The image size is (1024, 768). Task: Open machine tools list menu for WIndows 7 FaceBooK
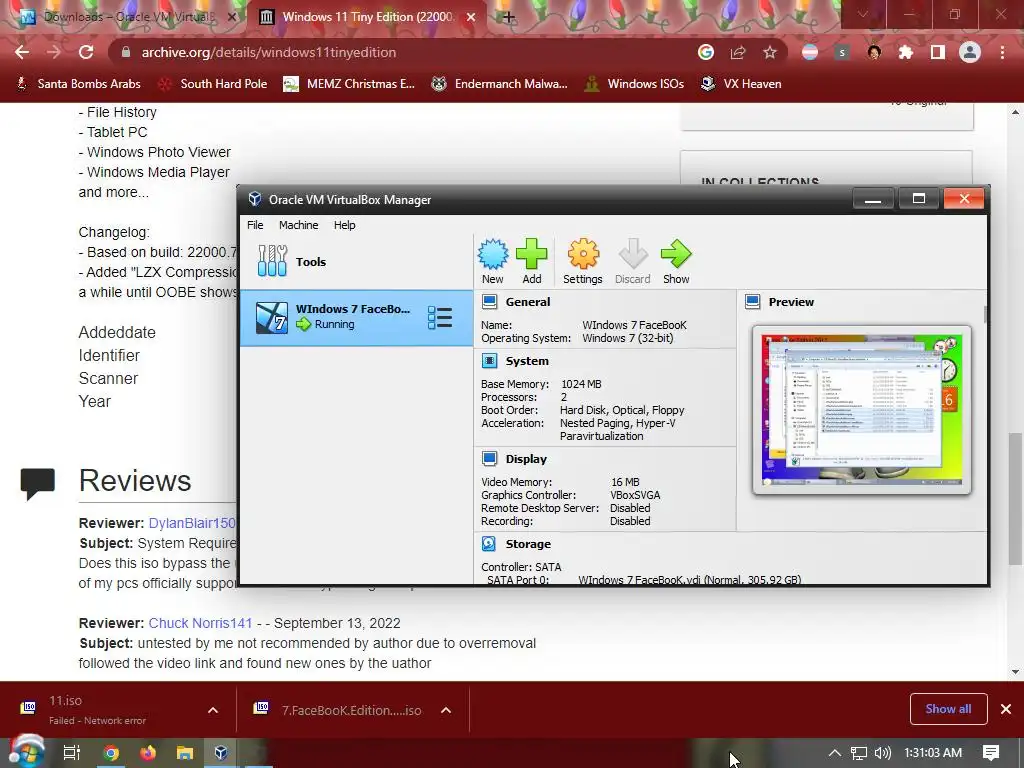click(440, 317)
